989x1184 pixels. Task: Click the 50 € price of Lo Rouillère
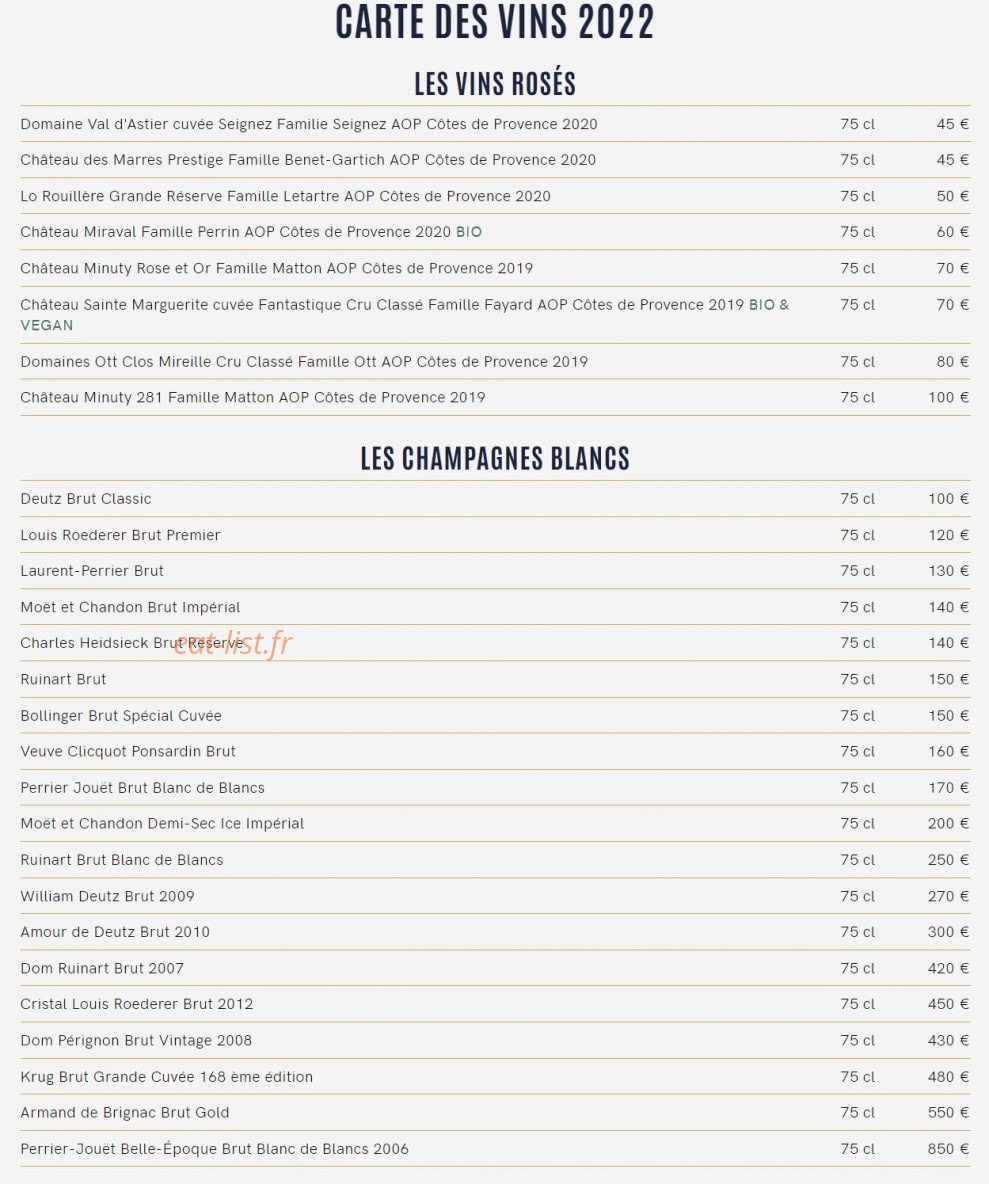[953, 196]
